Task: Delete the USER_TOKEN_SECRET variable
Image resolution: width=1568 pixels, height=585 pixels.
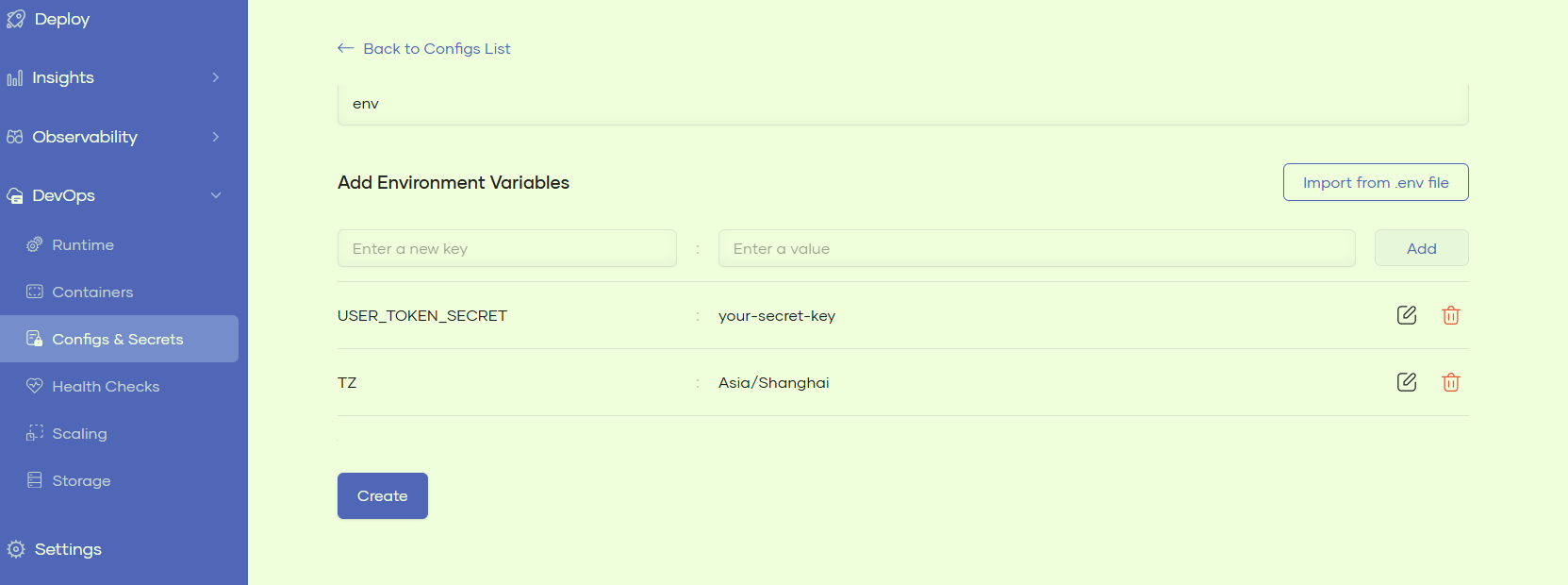Action: (x=1450, y=315)
